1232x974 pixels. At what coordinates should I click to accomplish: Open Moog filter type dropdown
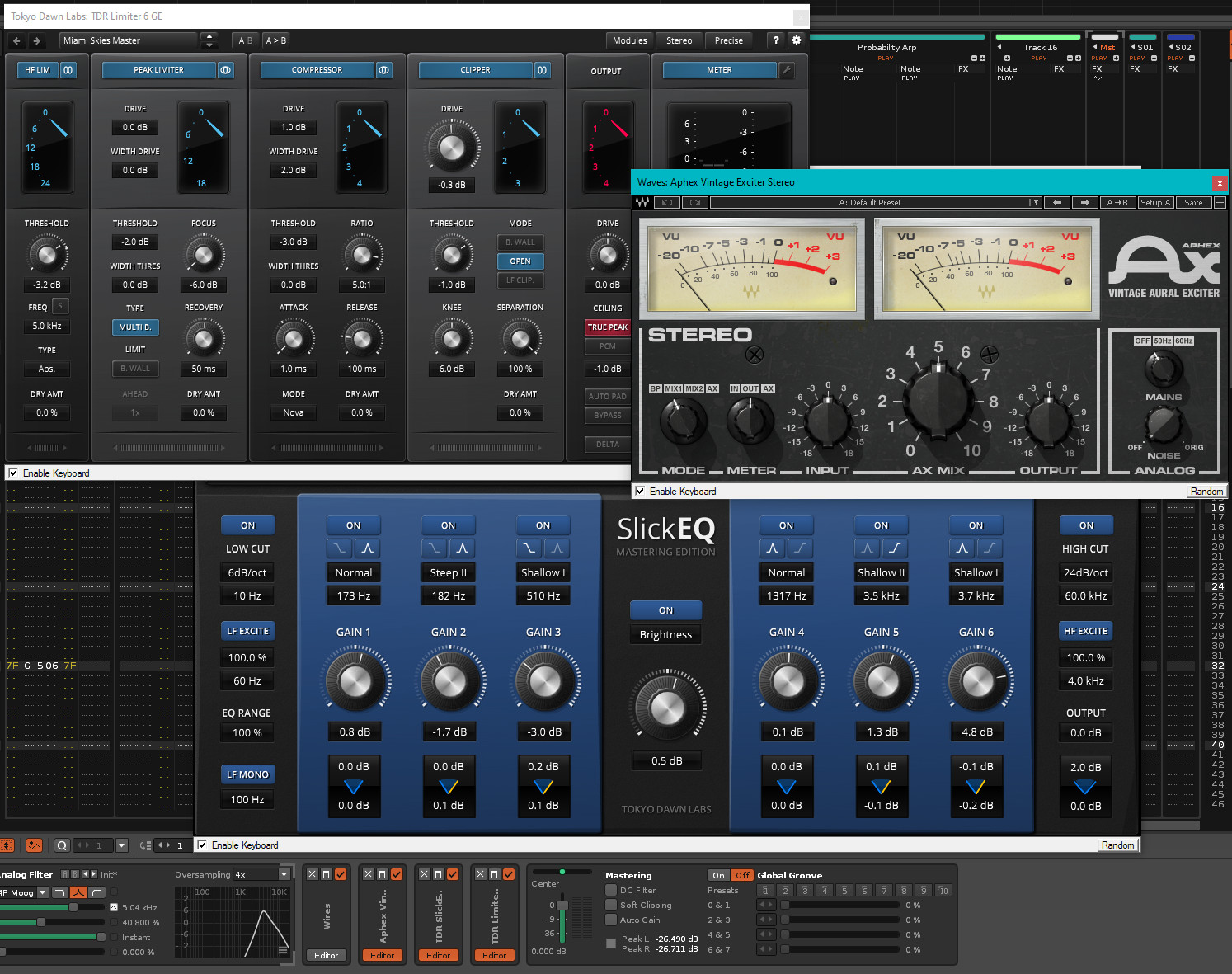click(x=24, y=892)
